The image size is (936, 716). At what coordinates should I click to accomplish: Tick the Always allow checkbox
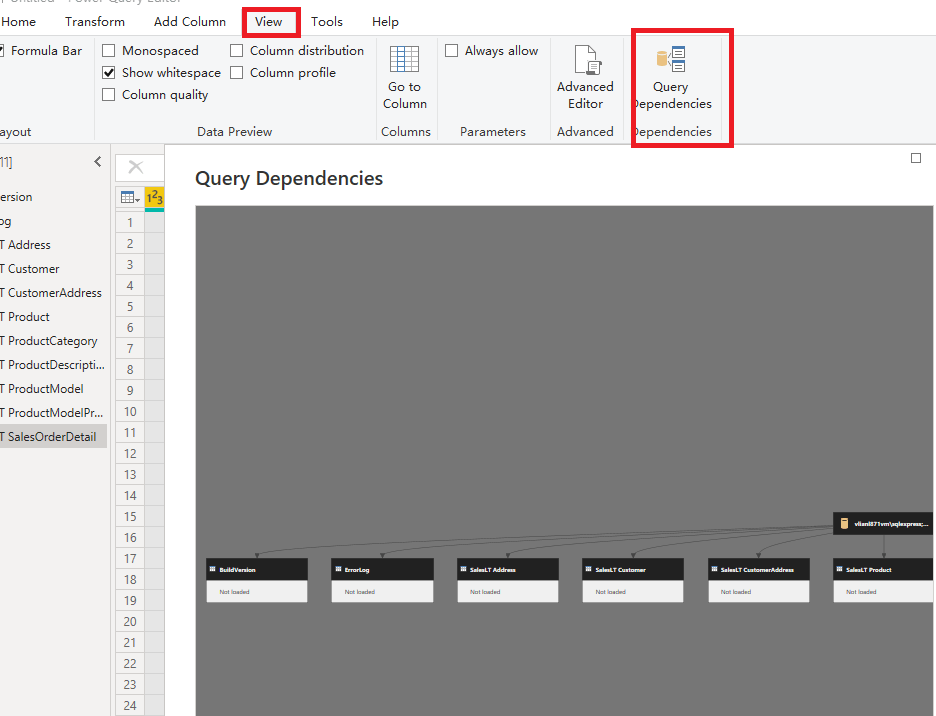click(452, 51)
